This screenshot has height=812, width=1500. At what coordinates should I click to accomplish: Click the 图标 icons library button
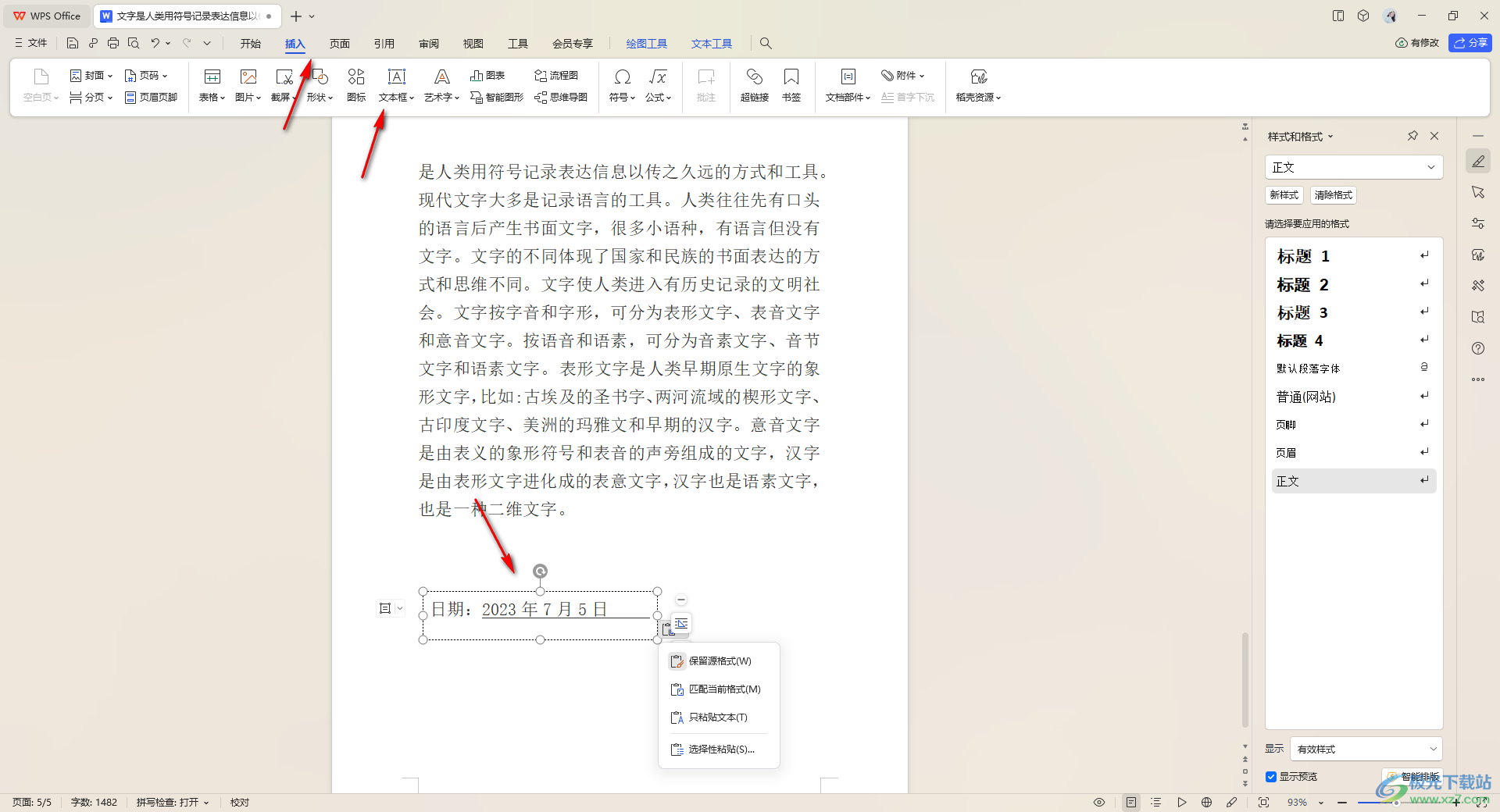click(356, 85)
